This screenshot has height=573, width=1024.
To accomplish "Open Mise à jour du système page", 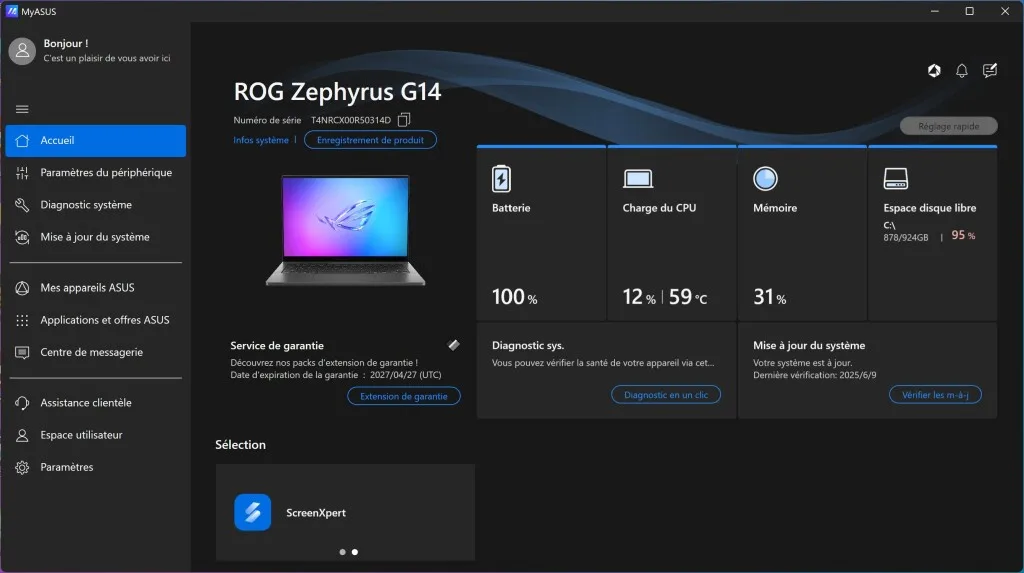I will point(95,237).
